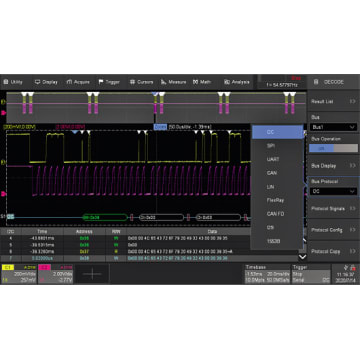Open the Analysis menu
The width and height of the screenshot is (360, 360).
tap(237, 82)
